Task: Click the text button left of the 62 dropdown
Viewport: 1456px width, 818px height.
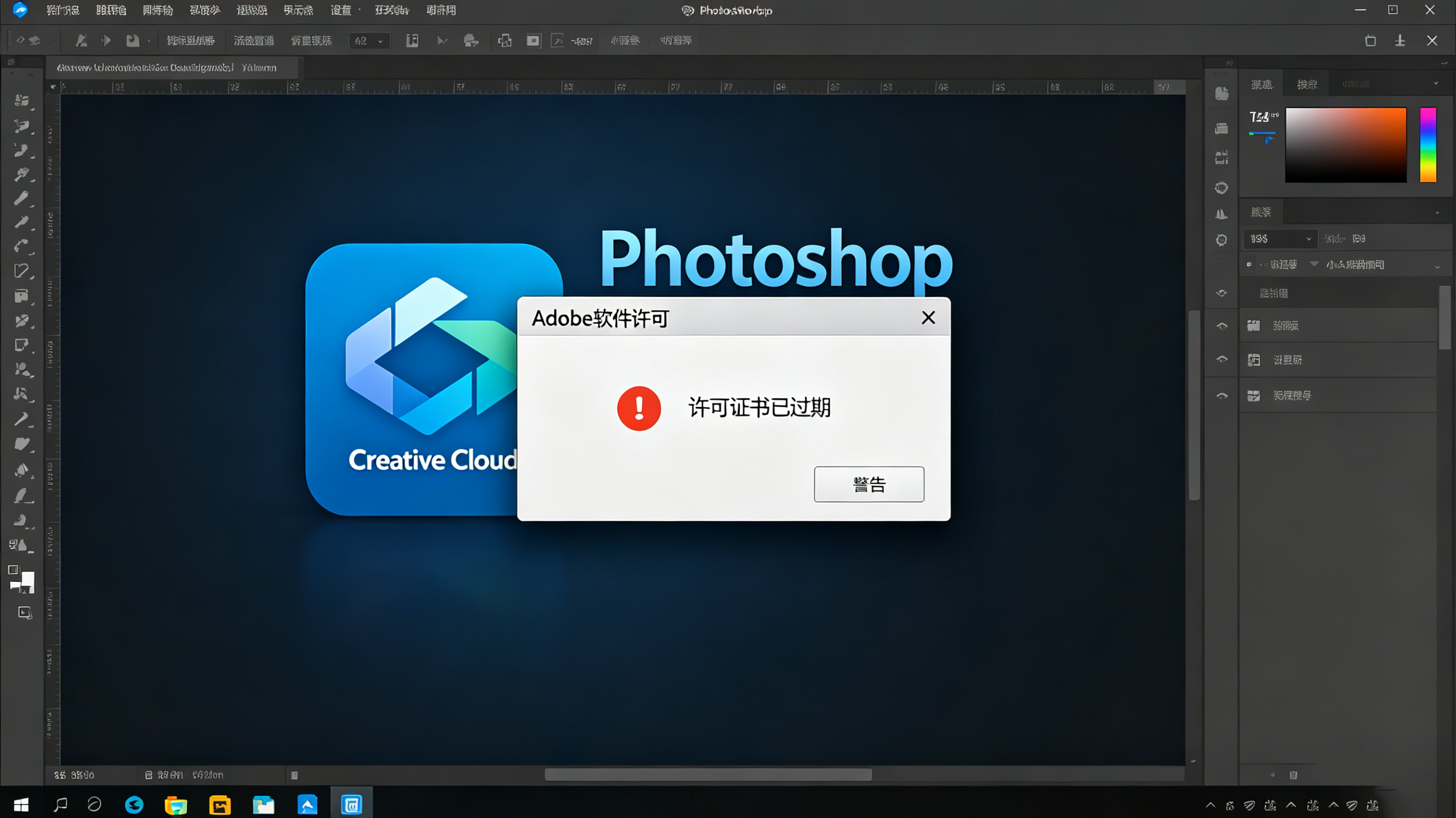Action: click(x=311, y=41)
